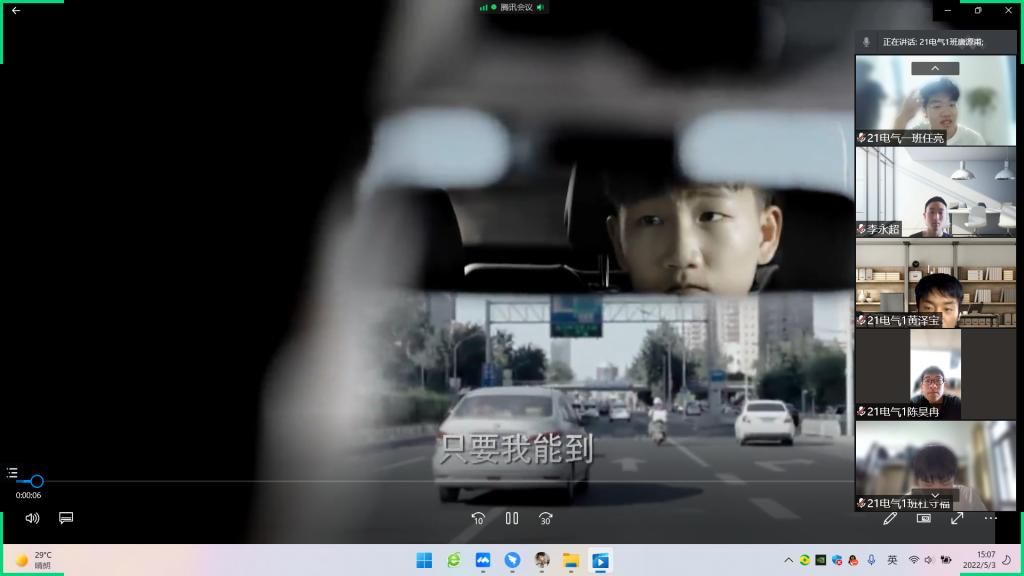Skip forward 30 seconds
The height and width of the screenshot is (576, 1024).
546,518
